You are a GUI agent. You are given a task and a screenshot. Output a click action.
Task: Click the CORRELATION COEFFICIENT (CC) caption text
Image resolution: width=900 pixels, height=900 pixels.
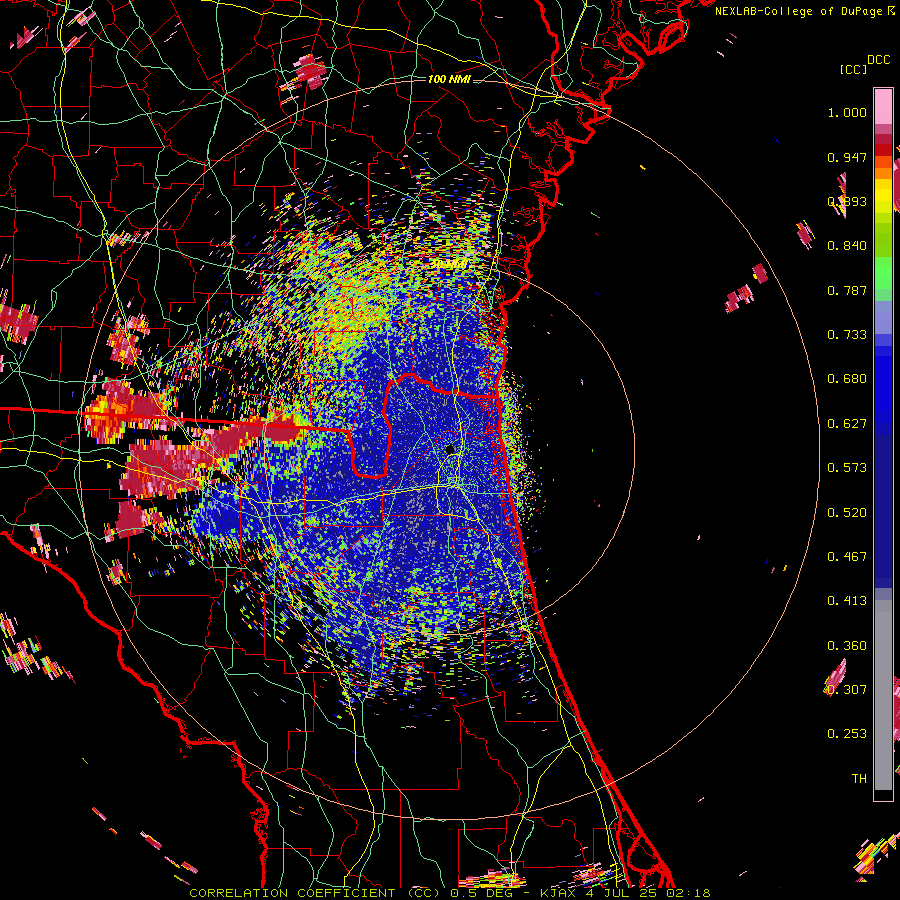[x=315, y=893]
